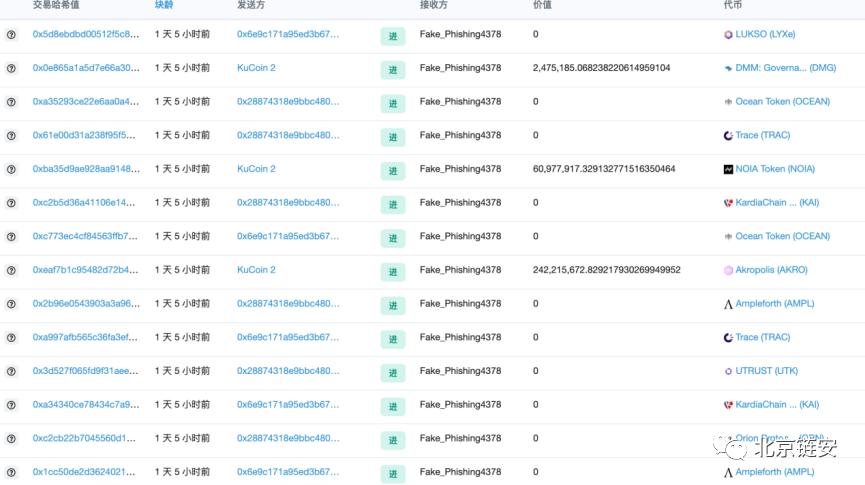This screenshot has width=865, height=485.
Task: Open transaction hash 0x5d8ebdbd00512f5c8
Action: tap(86, 34)
